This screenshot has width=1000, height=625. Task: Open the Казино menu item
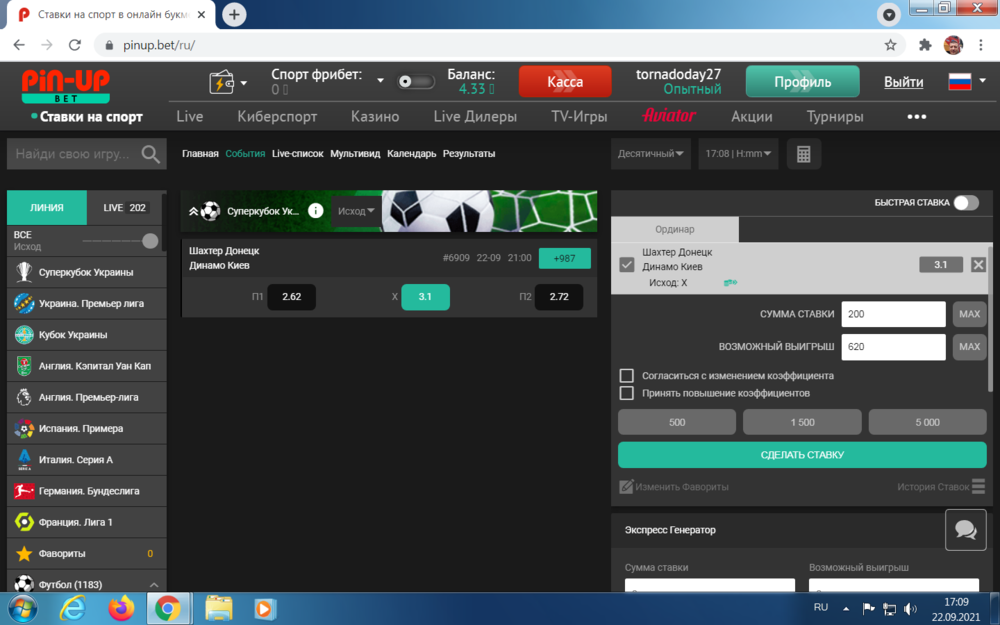[x=375, y=117]
